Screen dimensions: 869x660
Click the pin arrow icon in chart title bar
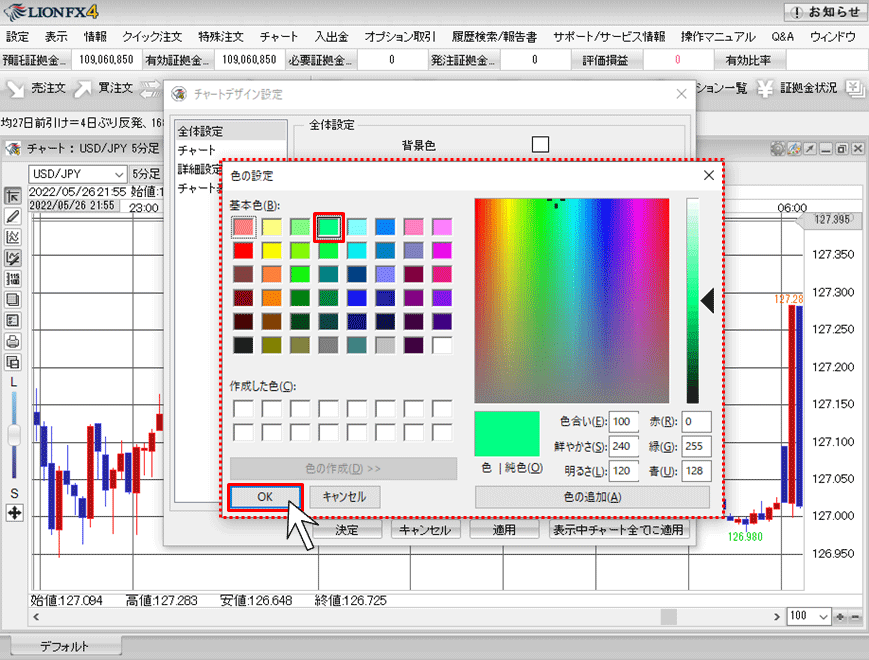coord(810,149)
